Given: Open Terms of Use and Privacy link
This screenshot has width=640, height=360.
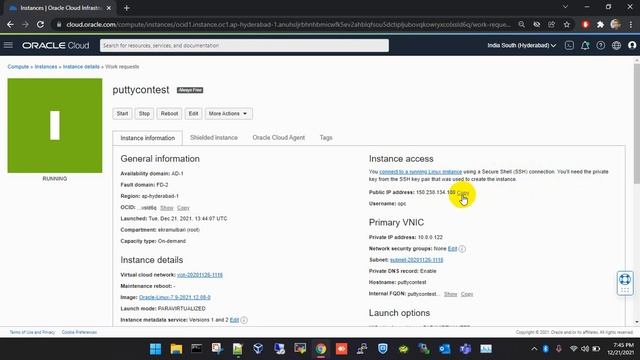Looking at the screenshot, I should click(x=32, y=332).
